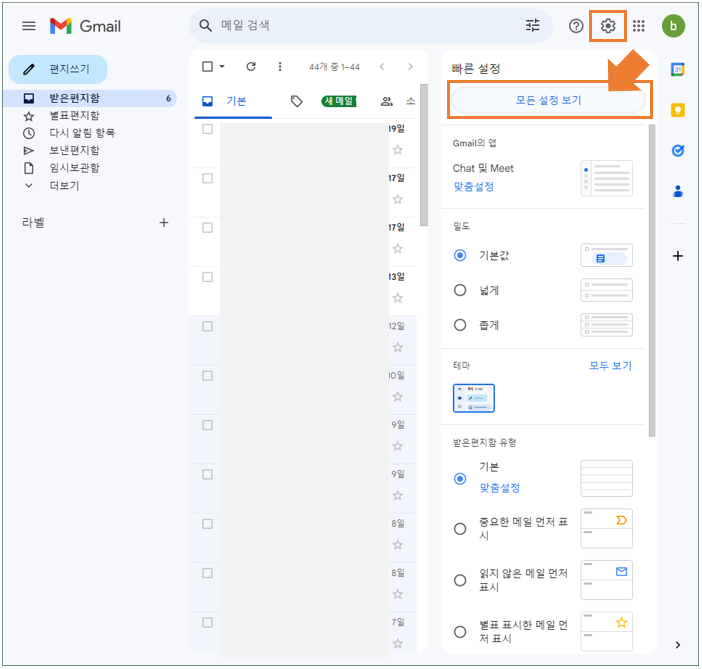This screenshot has height=669, width=702.
Task: Open Contacts side panel icon
Action: (678, 191)
